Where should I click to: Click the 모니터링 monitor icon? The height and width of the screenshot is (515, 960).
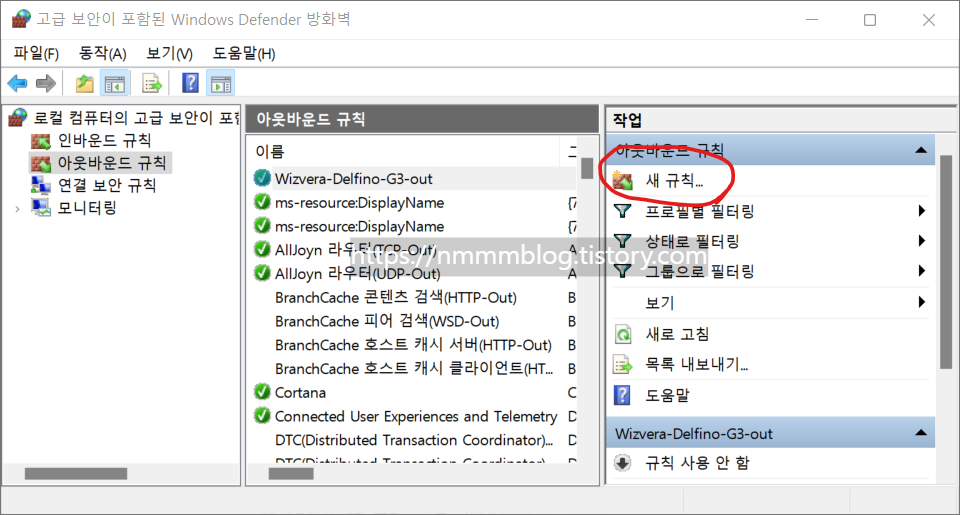click(x=41, y=208)
